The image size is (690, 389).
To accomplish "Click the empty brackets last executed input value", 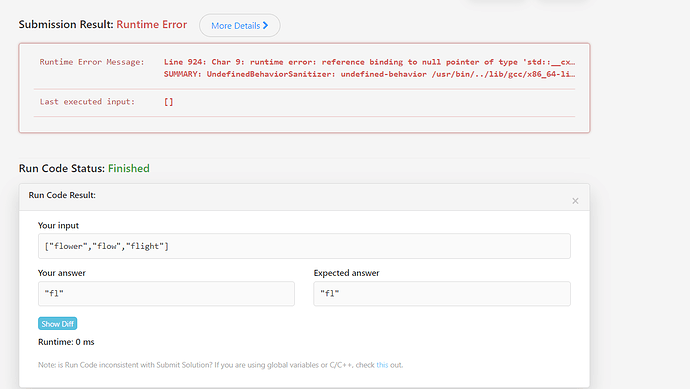I will tap(169, 102).
